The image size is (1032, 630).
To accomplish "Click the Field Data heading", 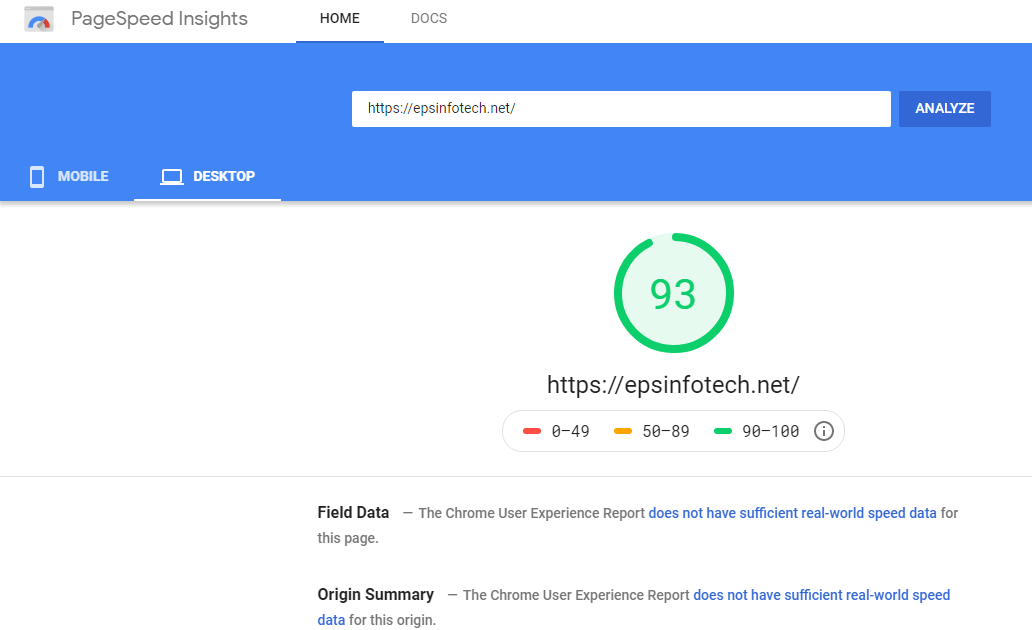I will pos(353,512).
